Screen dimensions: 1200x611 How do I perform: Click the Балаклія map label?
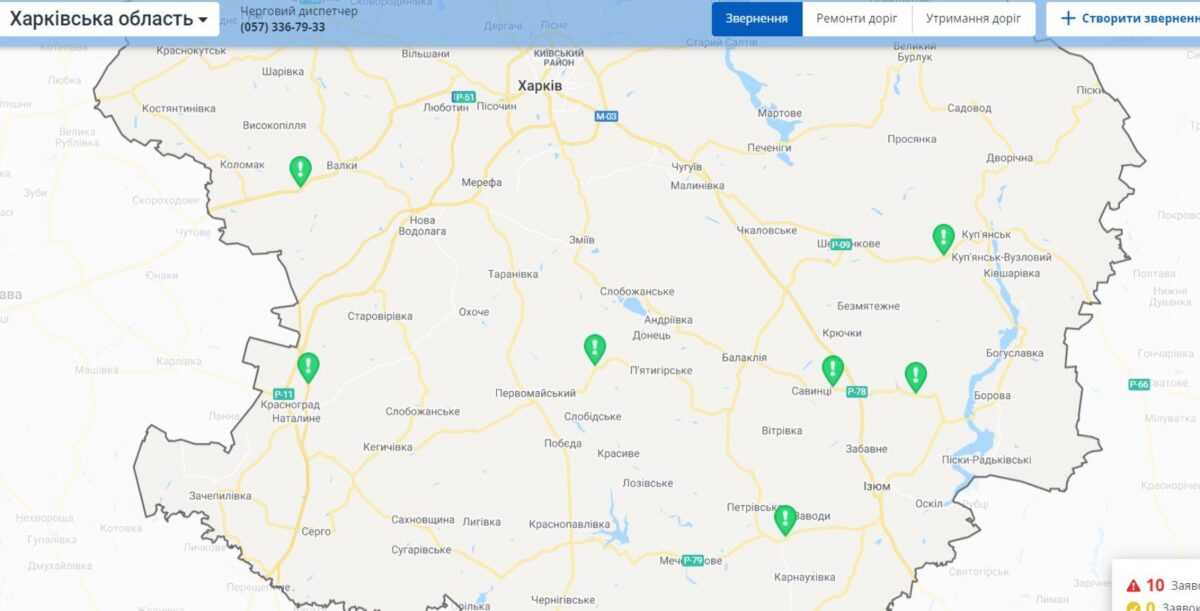click(x=744, y=357)
